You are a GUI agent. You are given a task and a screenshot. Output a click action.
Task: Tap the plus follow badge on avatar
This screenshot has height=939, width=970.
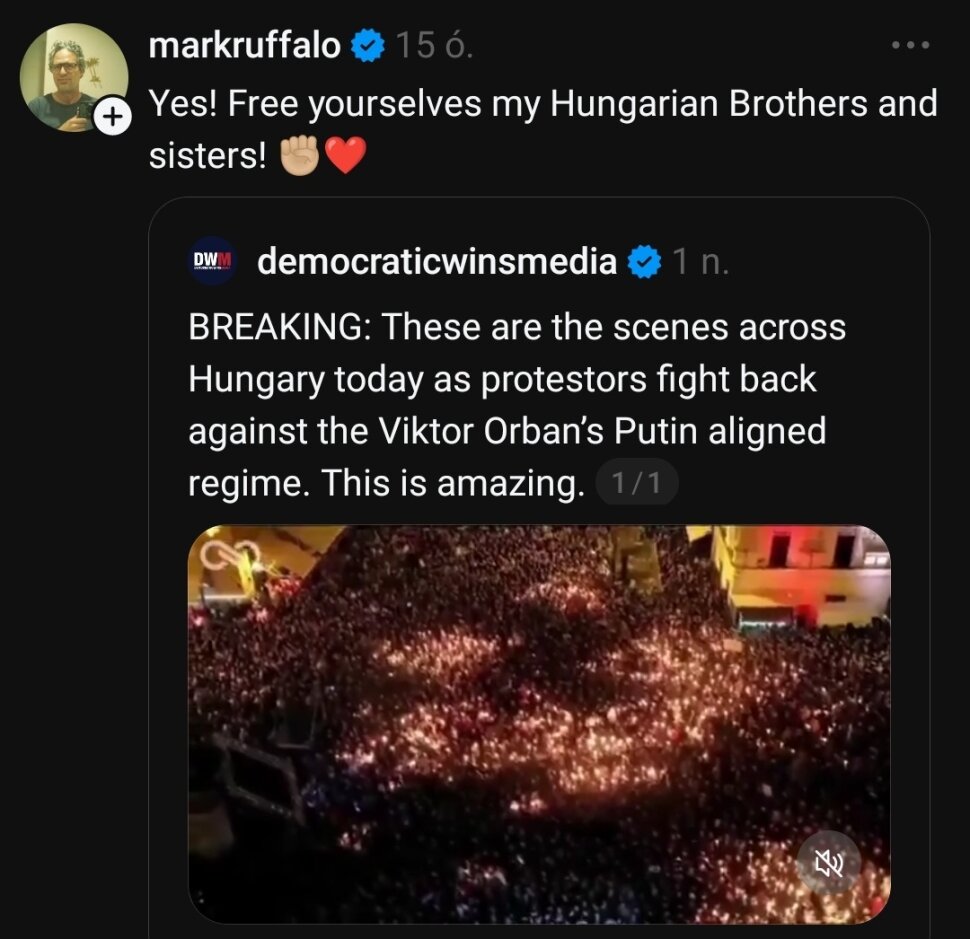(x=111, y=118)
